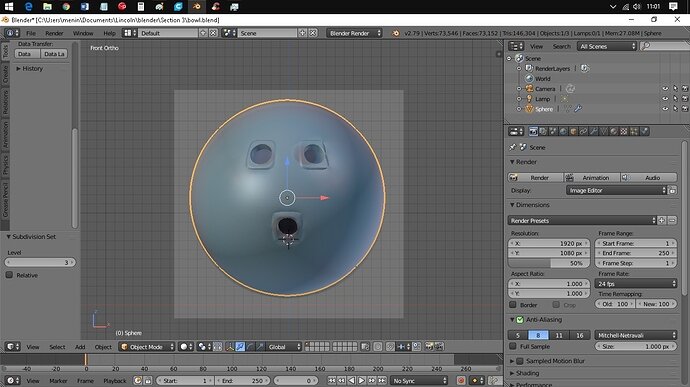690x387 pixels.
Task: Open the Material properties tab icon
Action: pos(614,131)
